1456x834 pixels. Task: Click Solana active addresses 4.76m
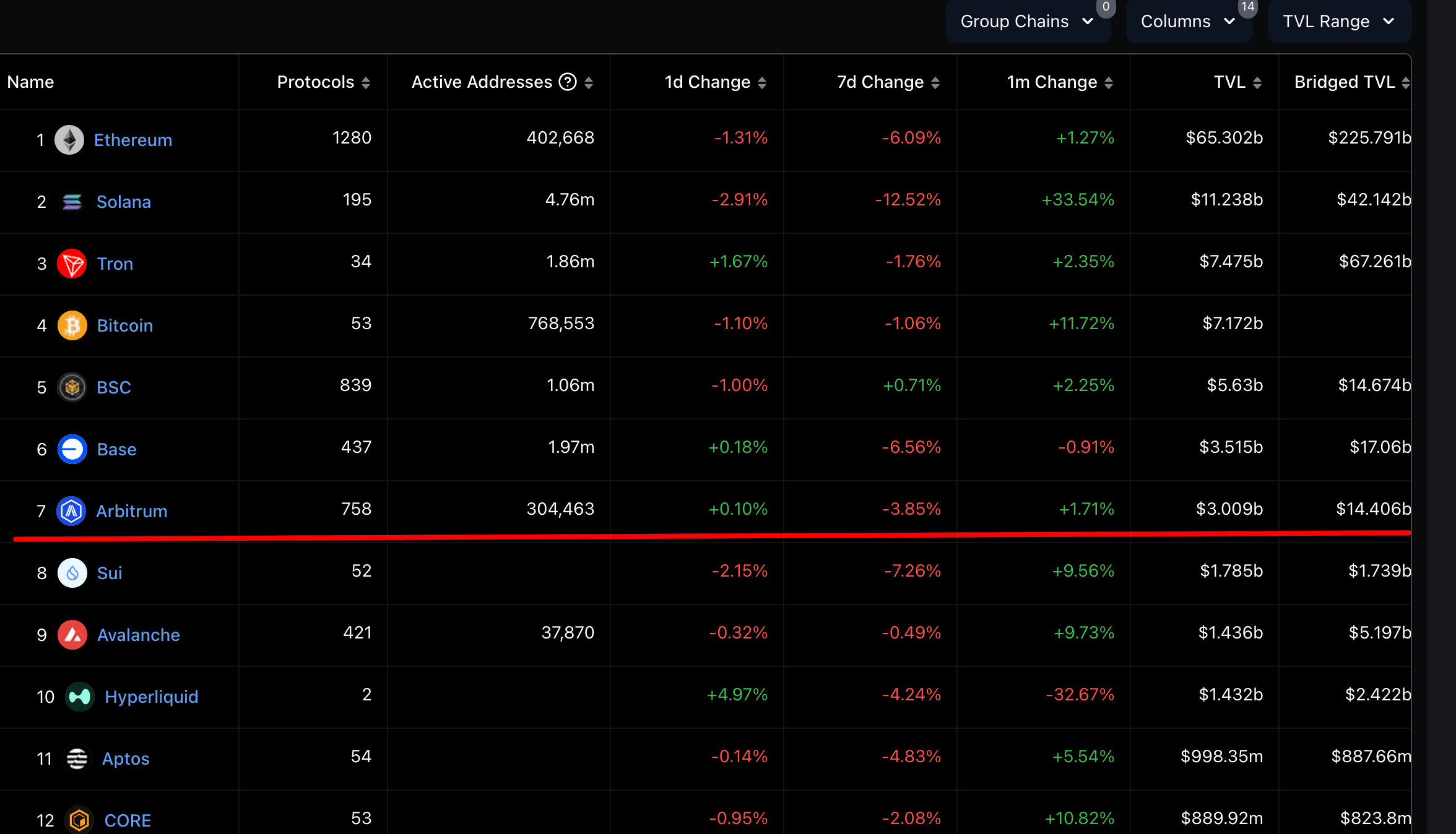570,199
